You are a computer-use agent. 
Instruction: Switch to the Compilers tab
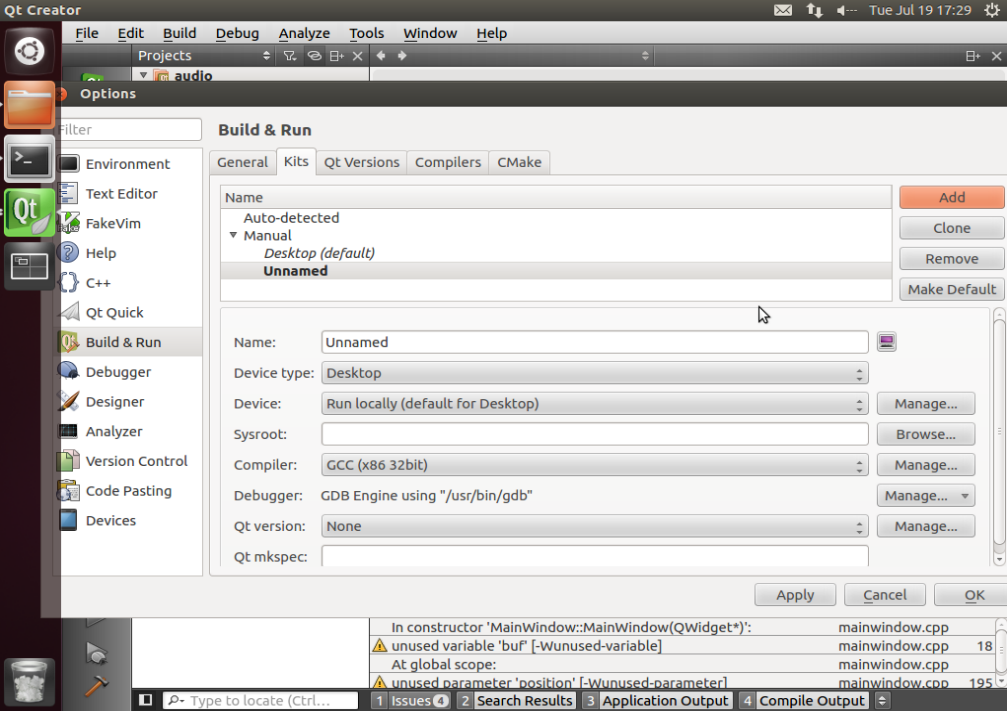[448, 162]
